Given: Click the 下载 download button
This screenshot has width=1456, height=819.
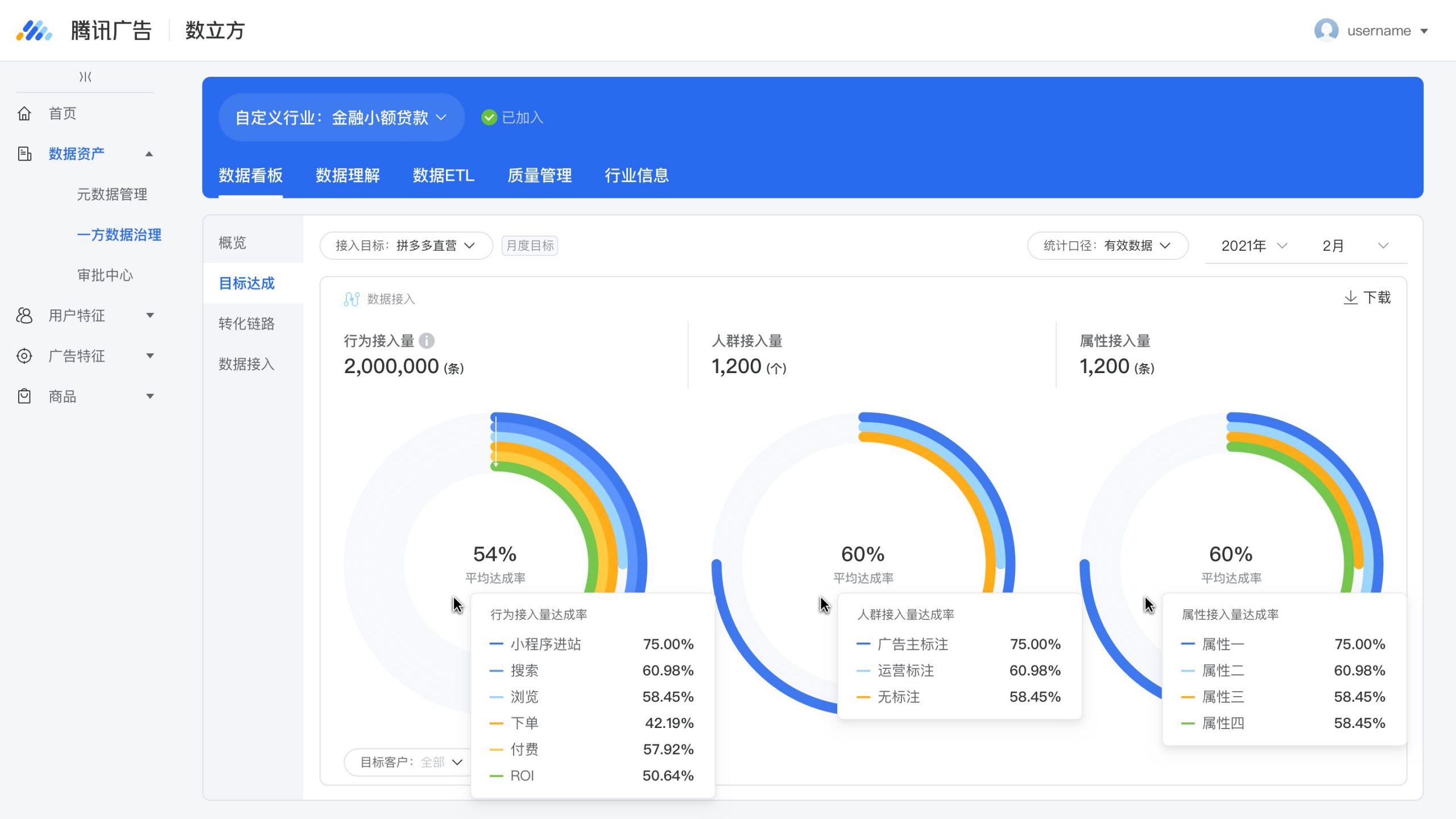Looking at the screenshot, I should tap(1367, 297).
